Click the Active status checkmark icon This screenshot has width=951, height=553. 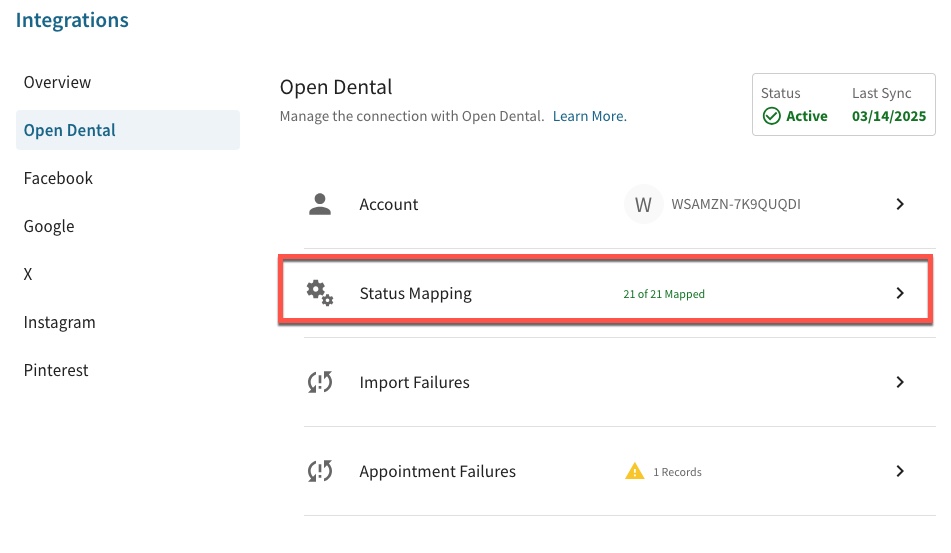coord(771,116)
